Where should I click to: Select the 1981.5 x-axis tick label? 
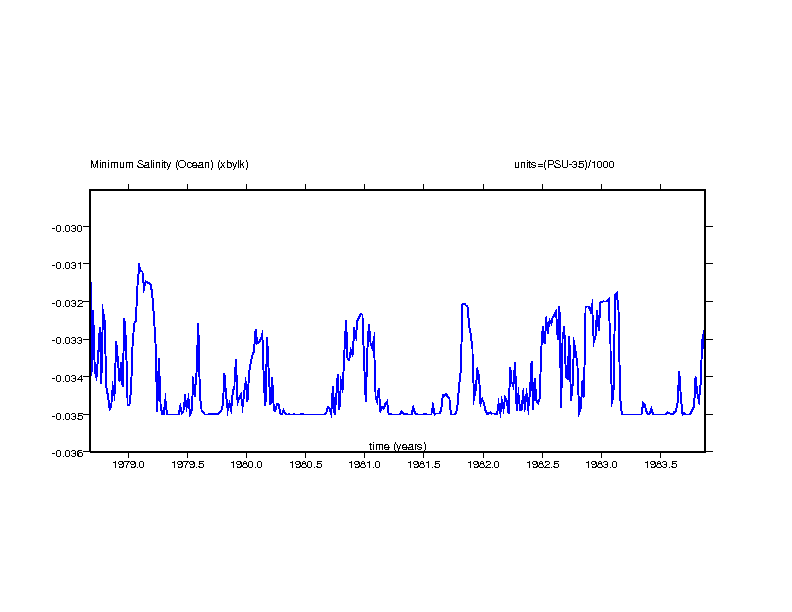pyautogui.click(x=424, y=465)
